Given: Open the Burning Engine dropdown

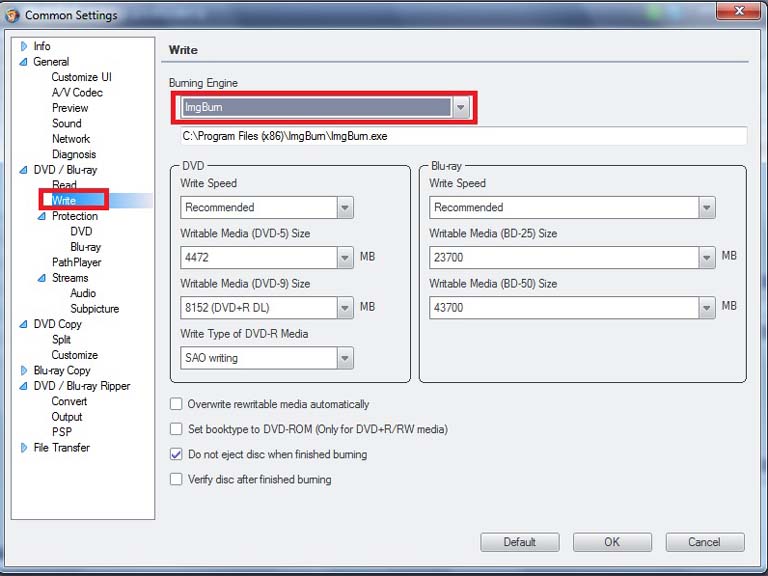Looking at the screenshot, I should 460,107.
